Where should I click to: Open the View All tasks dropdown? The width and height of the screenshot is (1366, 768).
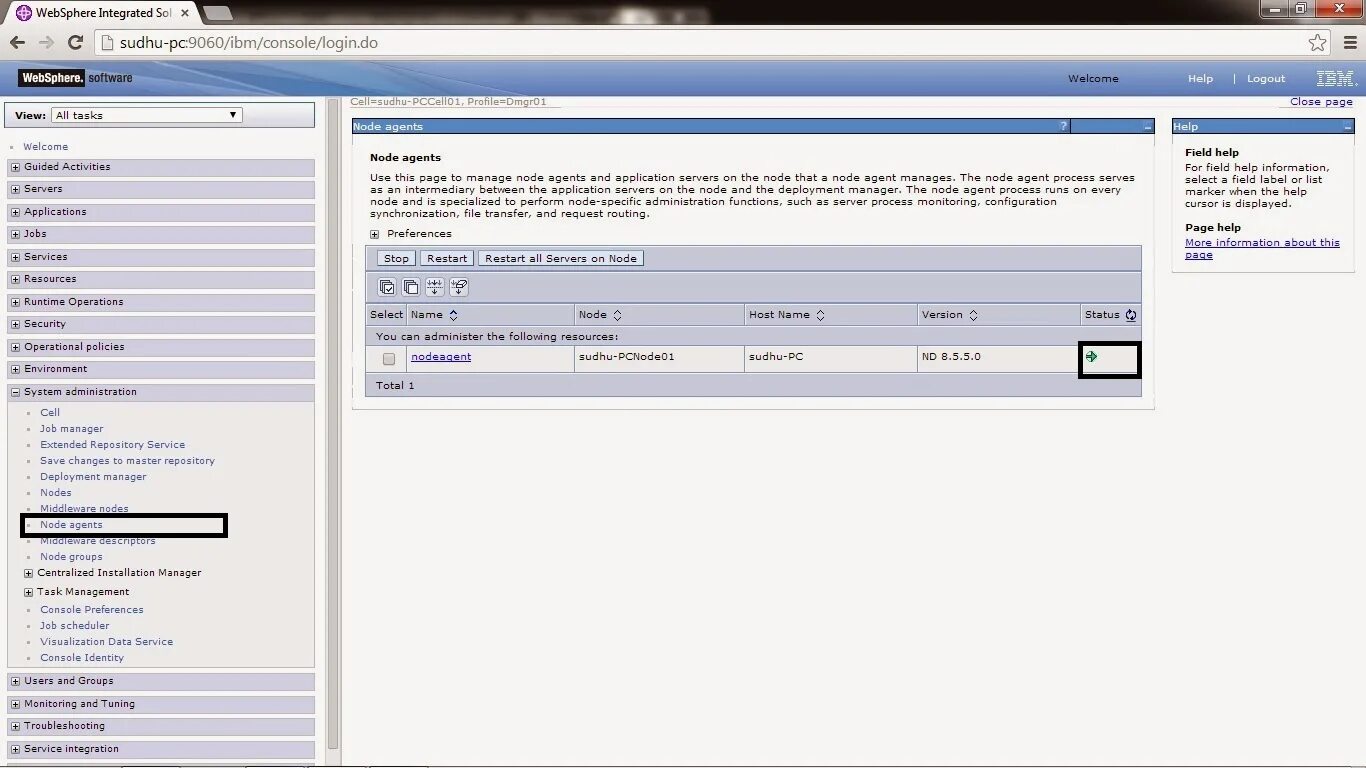(x=146, y=115)
